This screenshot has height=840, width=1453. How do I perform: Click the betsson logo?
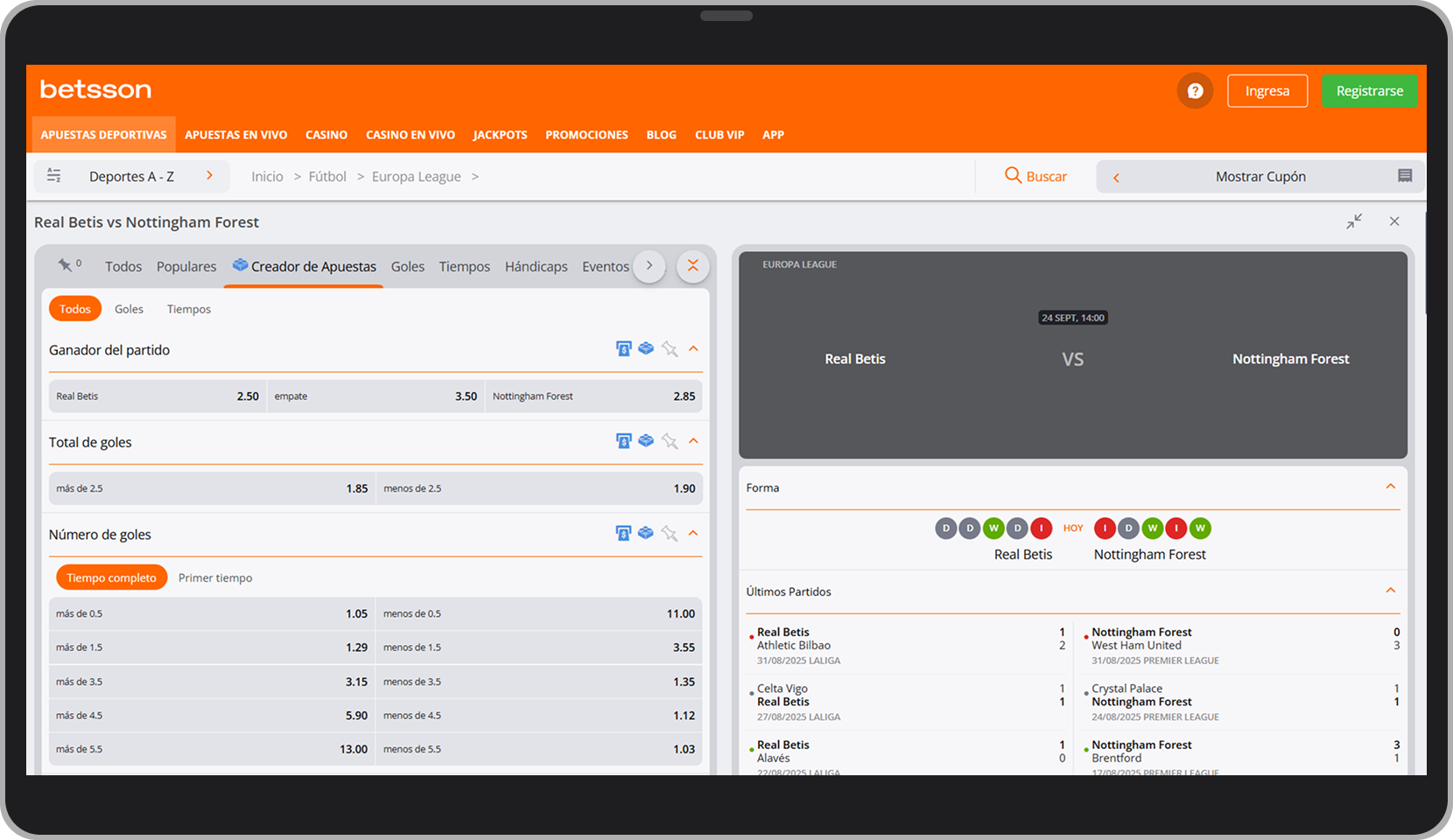click(x=95, y=89)
